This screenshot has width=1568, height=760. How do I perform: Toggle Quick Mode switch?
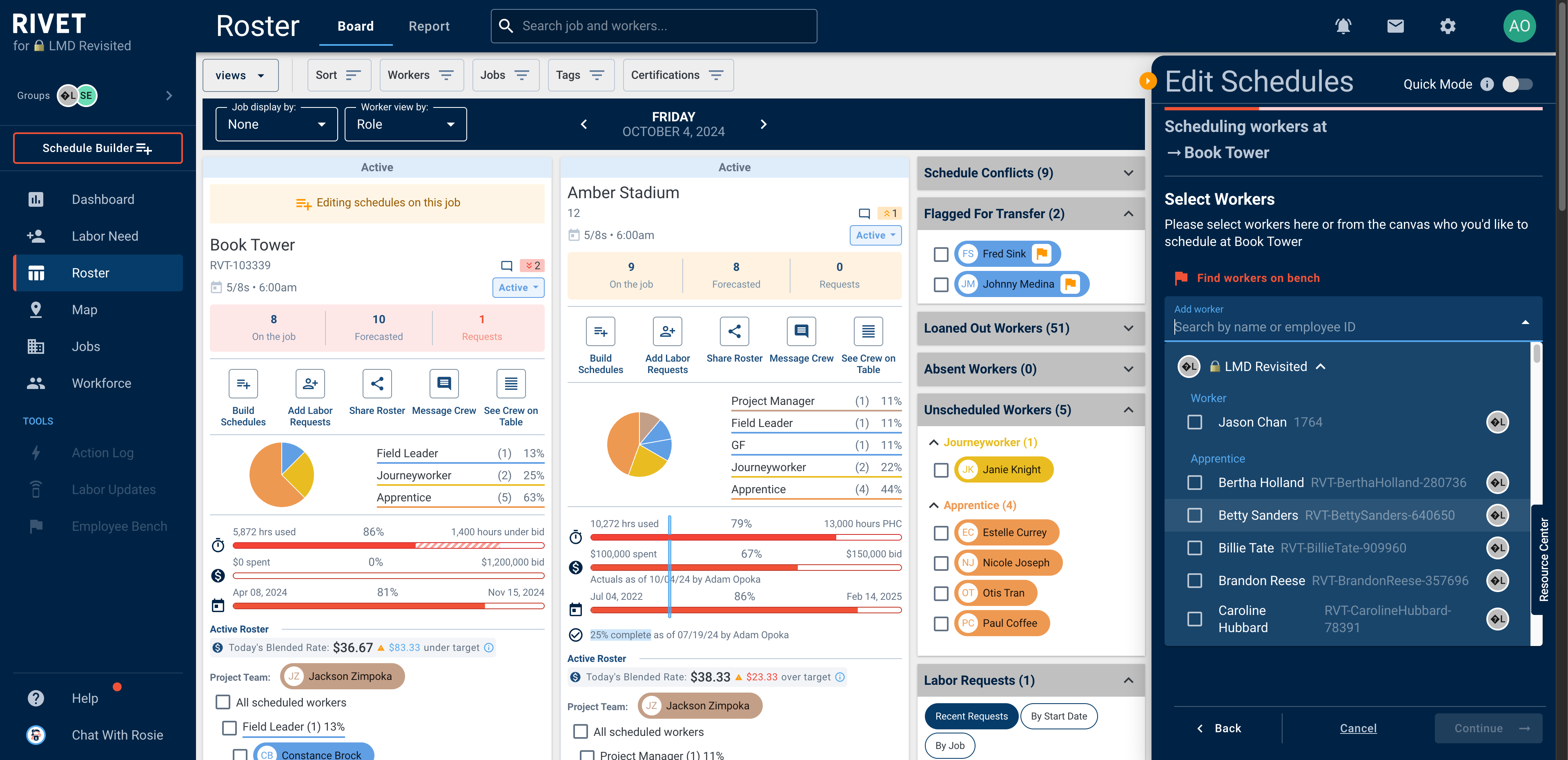1517,84
